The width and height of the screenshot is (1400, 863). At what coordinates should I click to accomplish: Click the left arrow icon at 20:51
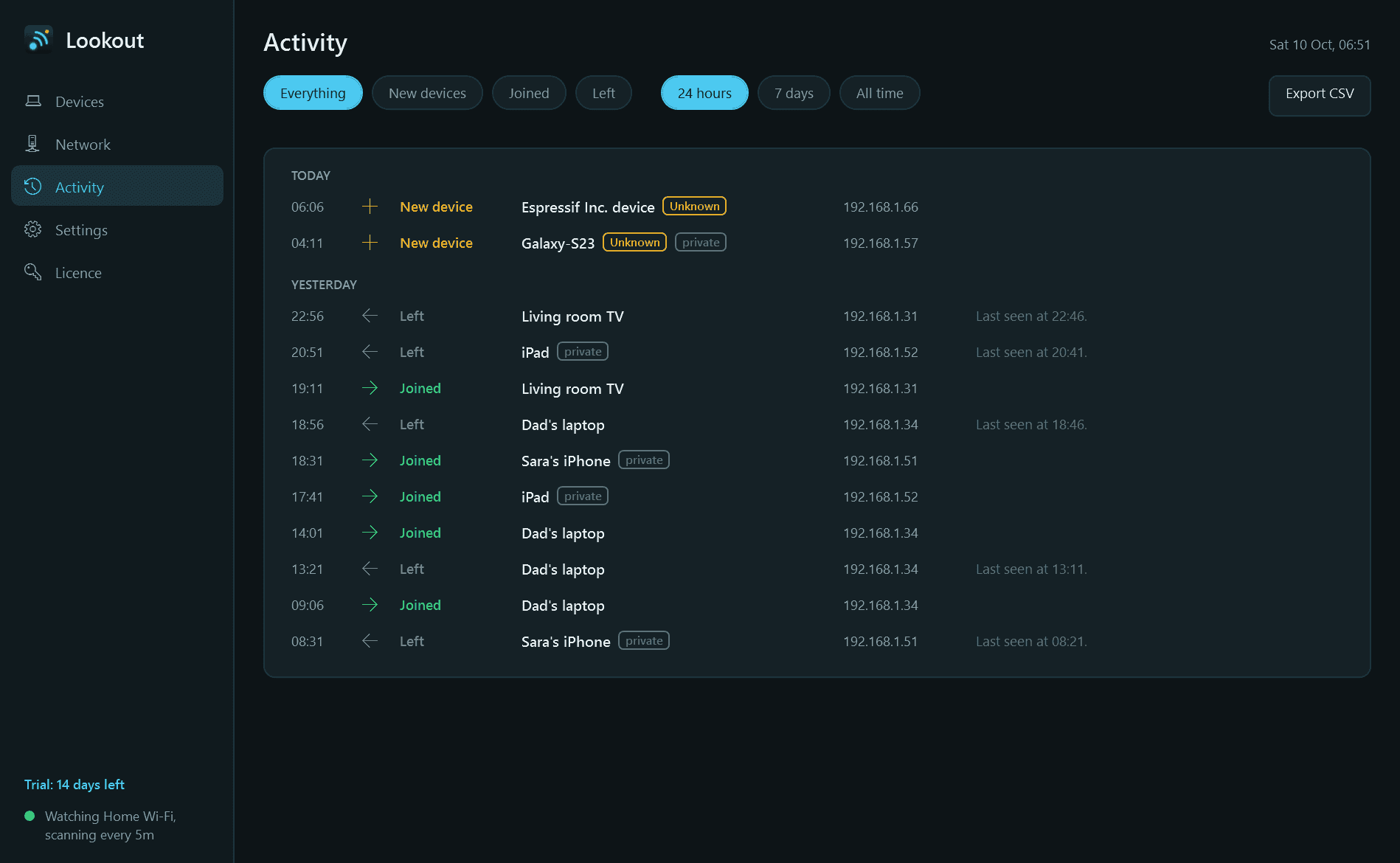pyautogui.click(x=370, y=352)
